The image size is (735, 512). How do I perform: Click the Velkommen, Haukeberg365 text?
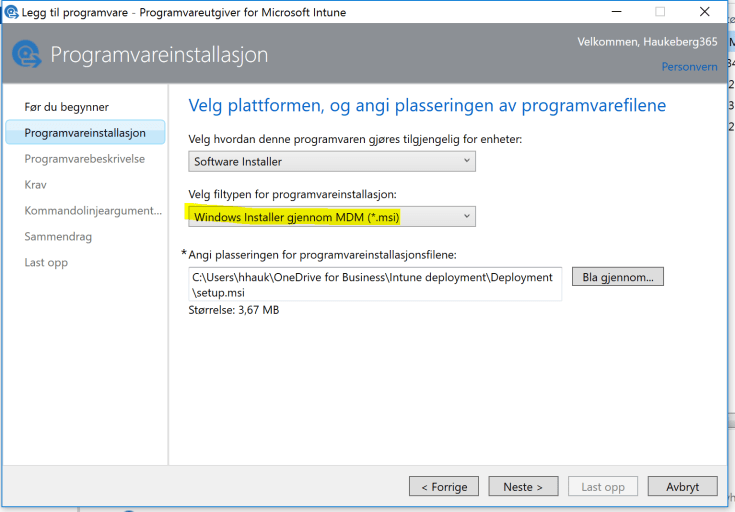click(647, 42)
